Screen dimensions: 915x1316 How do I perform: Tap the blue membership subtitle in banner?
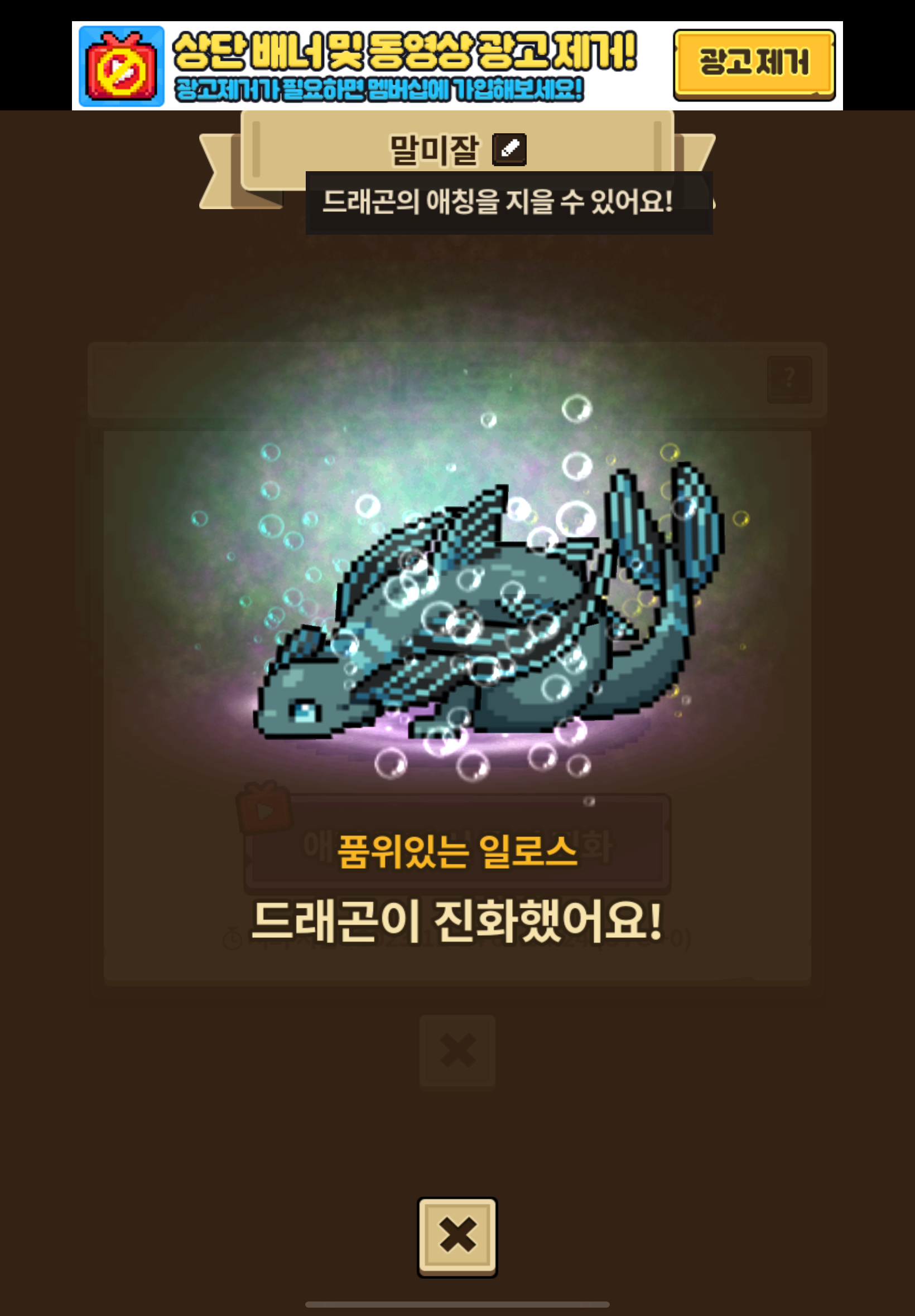pyautogui.click(x=379, y=89)
